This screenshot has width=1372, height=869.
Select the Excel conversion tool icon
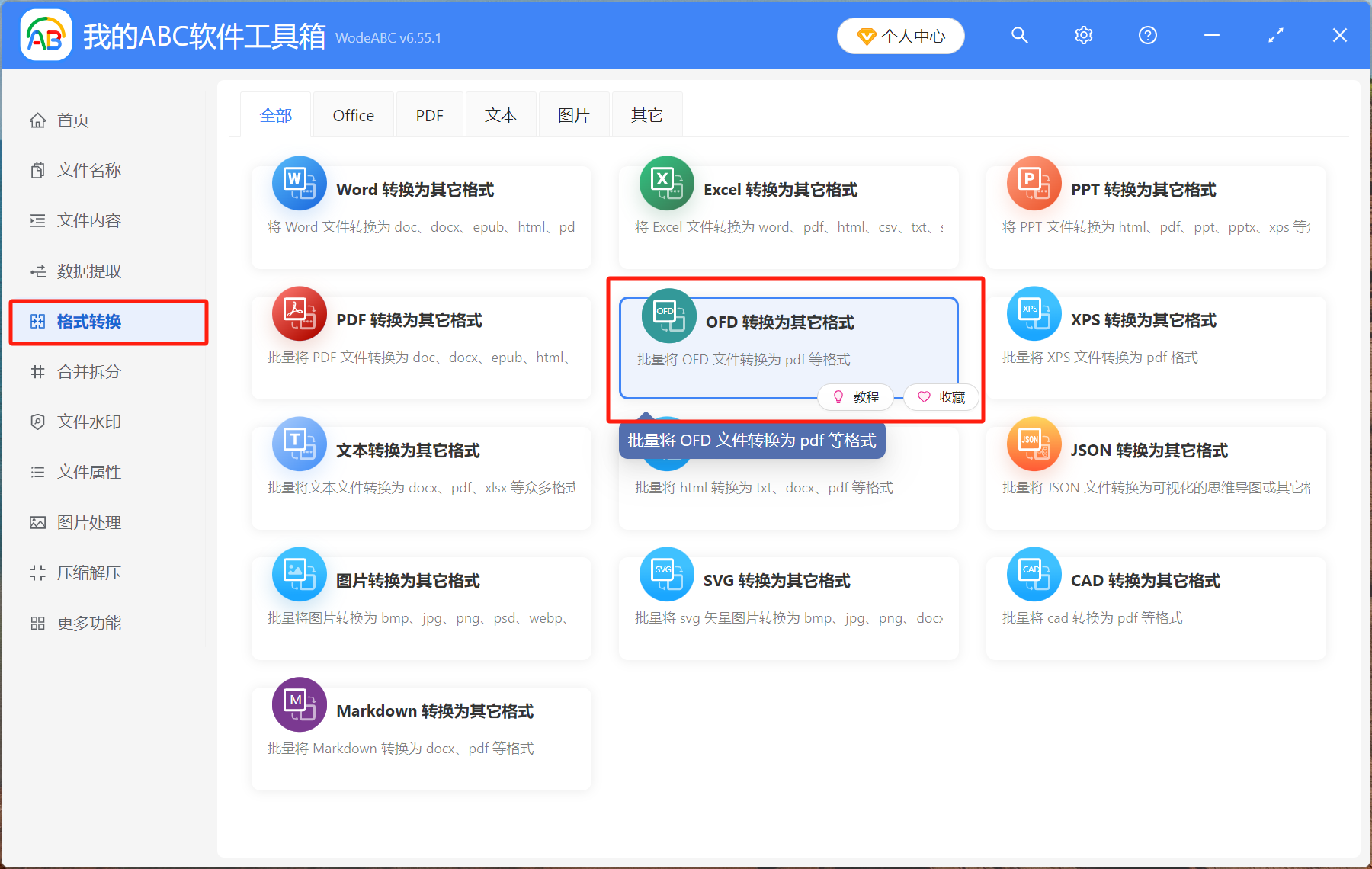tap(666, 184)
